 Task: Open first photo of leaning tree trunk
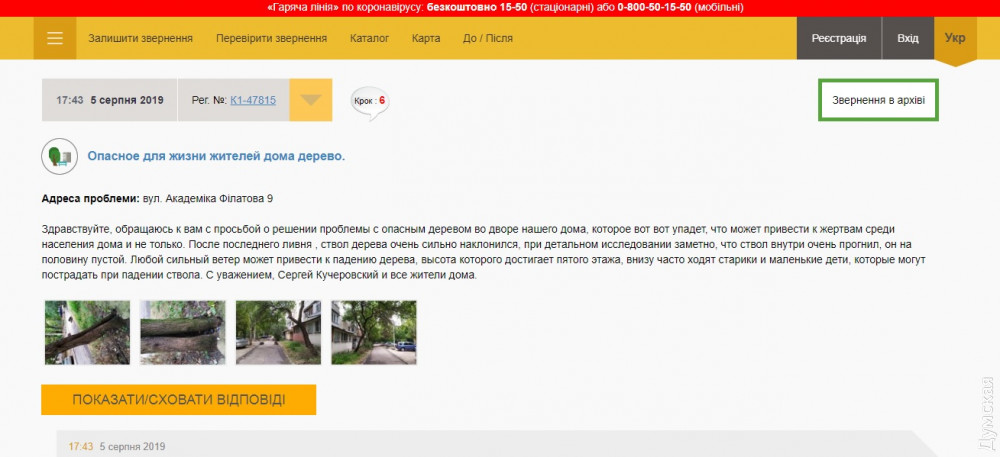tap(87, 332)
